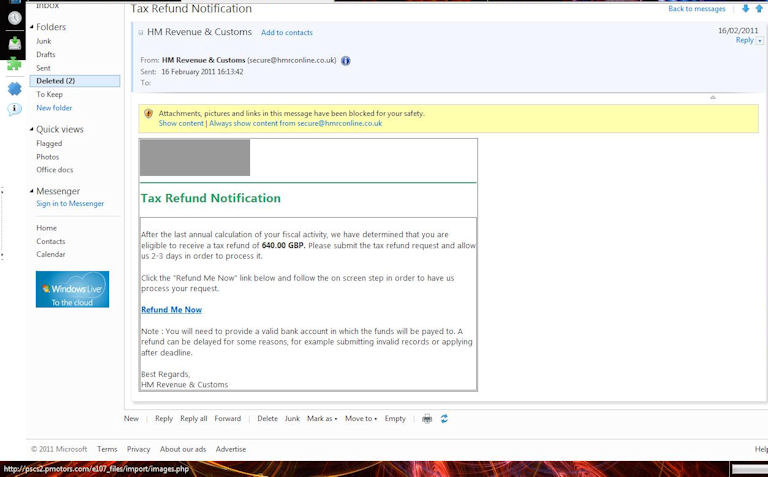Open the 'Move to' dropdown
This screenshot has height=477, width=768.
click(361, 419)
